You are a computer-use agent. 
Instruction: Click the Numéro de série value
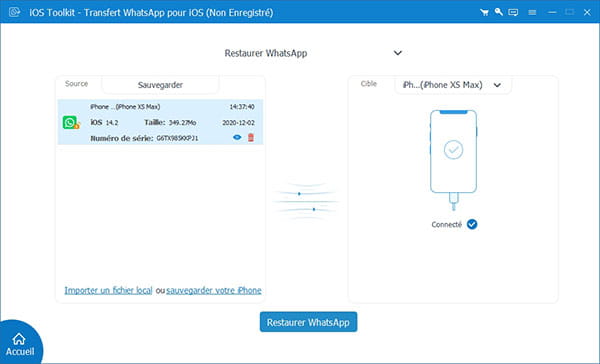coord(177,138)
